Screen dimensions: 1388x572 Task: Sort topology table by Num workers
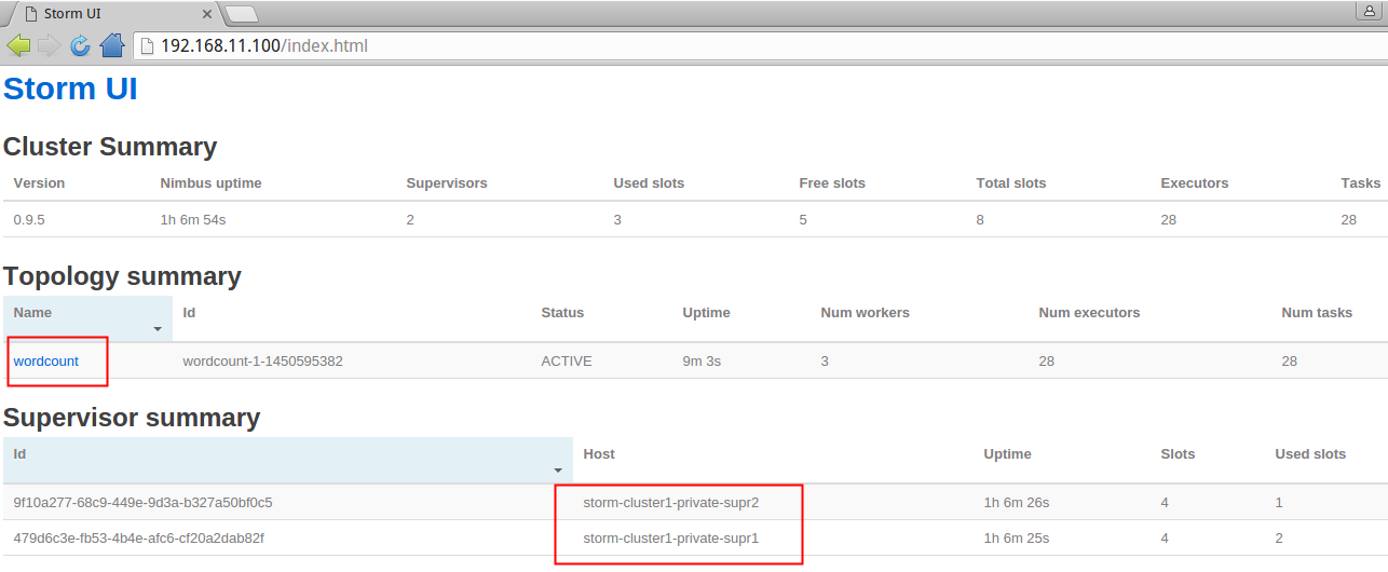click(864, 313)
